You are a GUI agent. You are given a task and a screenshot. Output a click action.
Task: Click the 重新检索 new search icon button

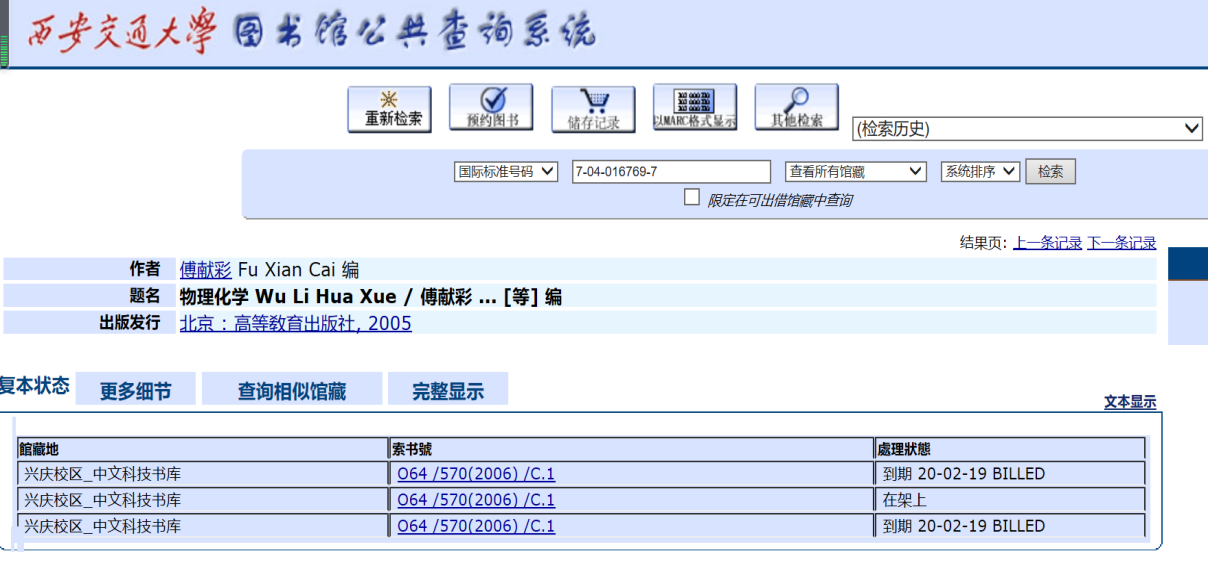coord(390,109)
